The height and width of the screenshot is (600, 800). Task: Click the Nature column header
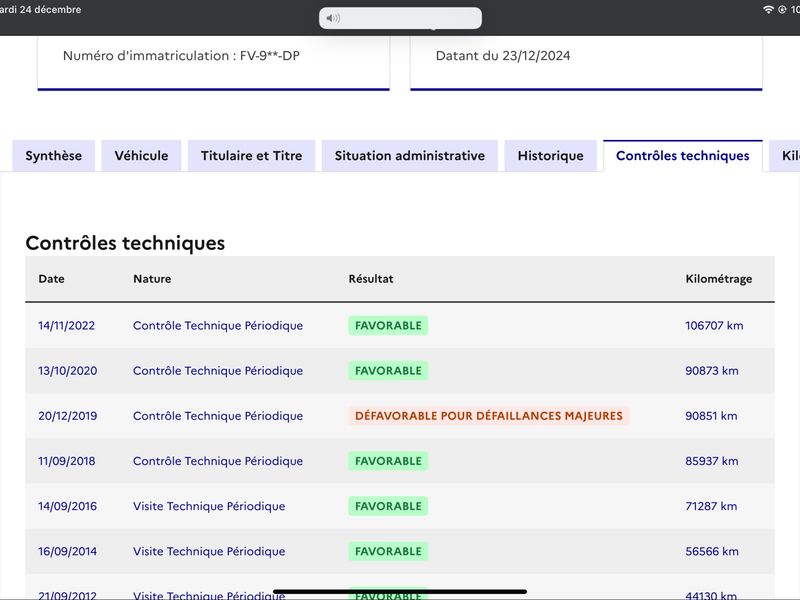[x=152, y=279]
